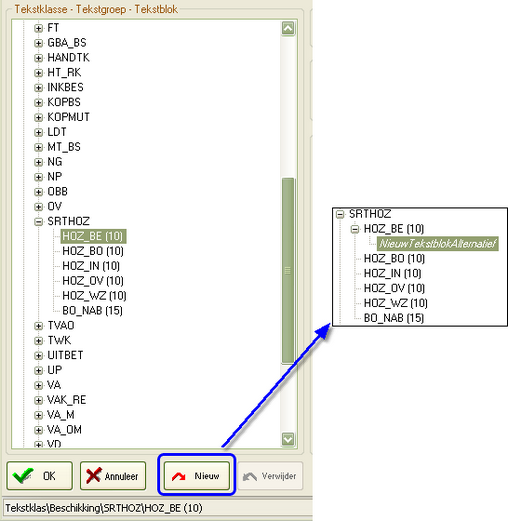The height and width of the screenshot is (521, 508).
Task: Expand the VA_M tree node
Action: click(38, 415)
